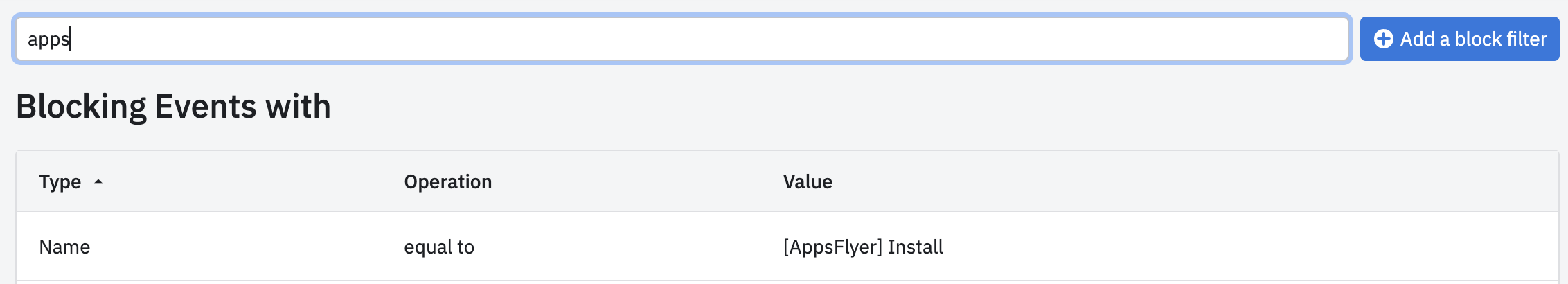This screenshot has width=1568, height=284.
Task: Click the plus circle icon on Add a block filter
Action: tap(1383, 39)
